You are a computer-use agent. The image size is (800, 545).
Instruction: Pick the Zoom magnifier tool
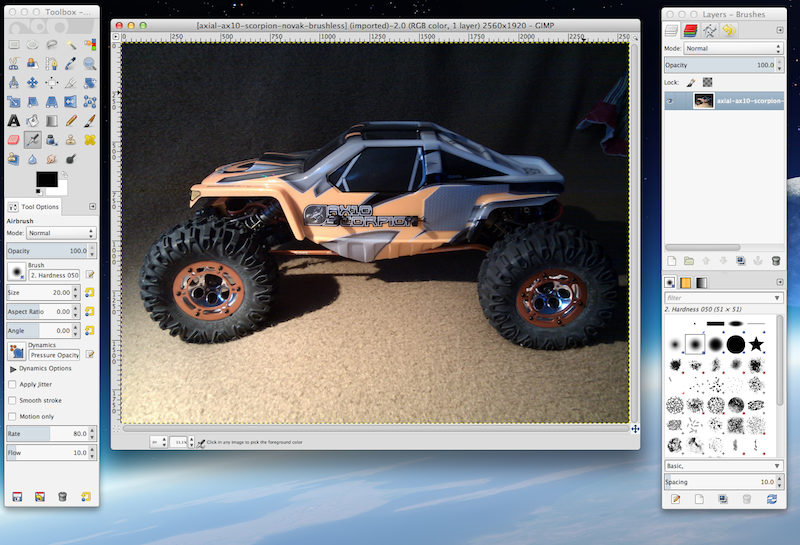(x=89, y=63)
